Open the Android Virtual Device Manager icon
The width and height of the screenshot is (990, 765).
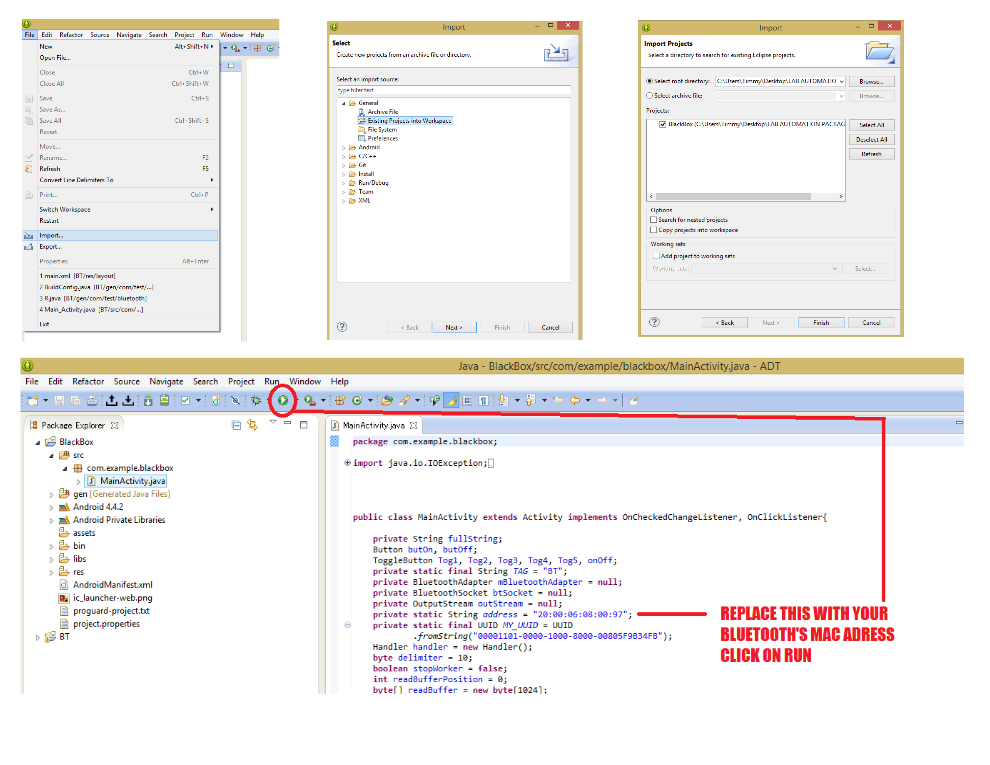pos(164,400)
